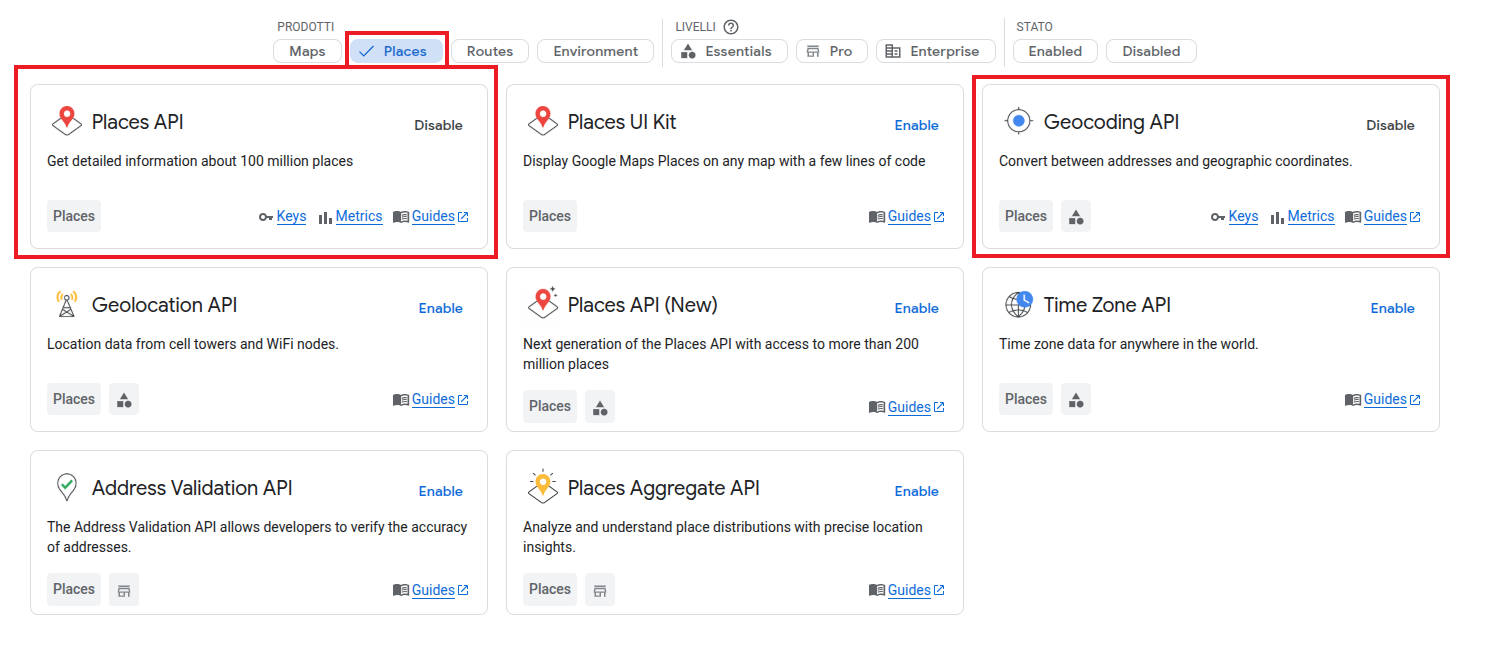The height and width of the screenshot is (650, 1495).
Task: Click "Time zone data for anywhere in the world."
Action: (x=1129, y=344)
